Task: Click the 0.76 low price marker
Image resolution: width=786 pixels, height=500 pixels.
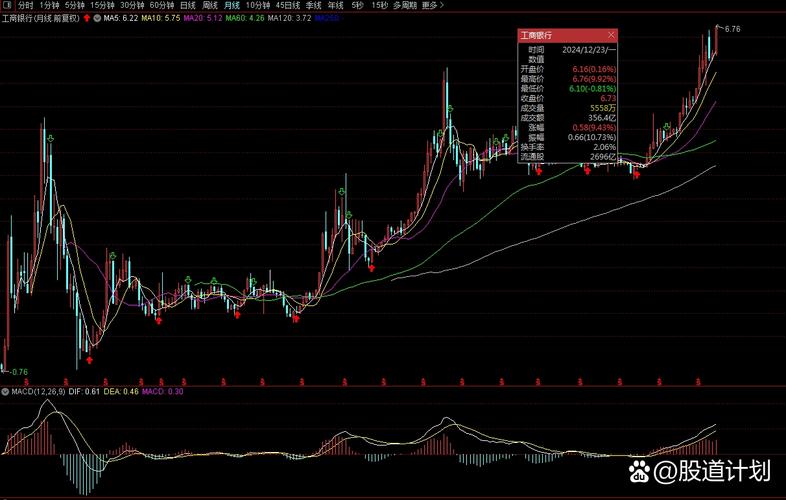Action: [x=17, y=372]
